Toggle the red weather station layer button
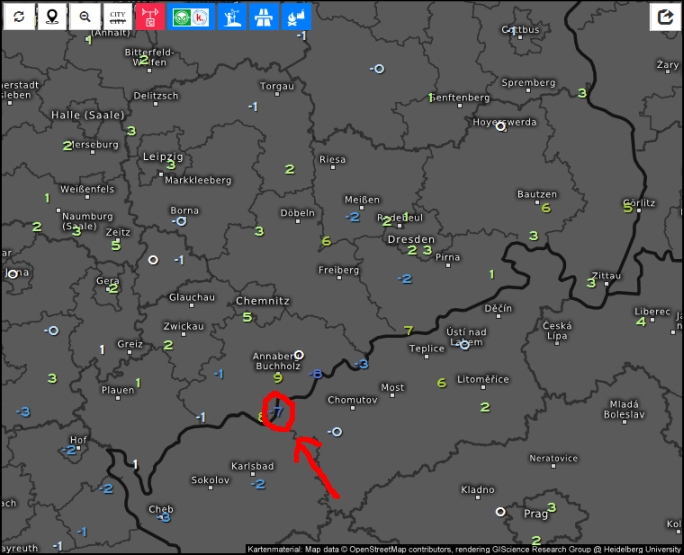The image size is (684, 555). pos(150,17)
